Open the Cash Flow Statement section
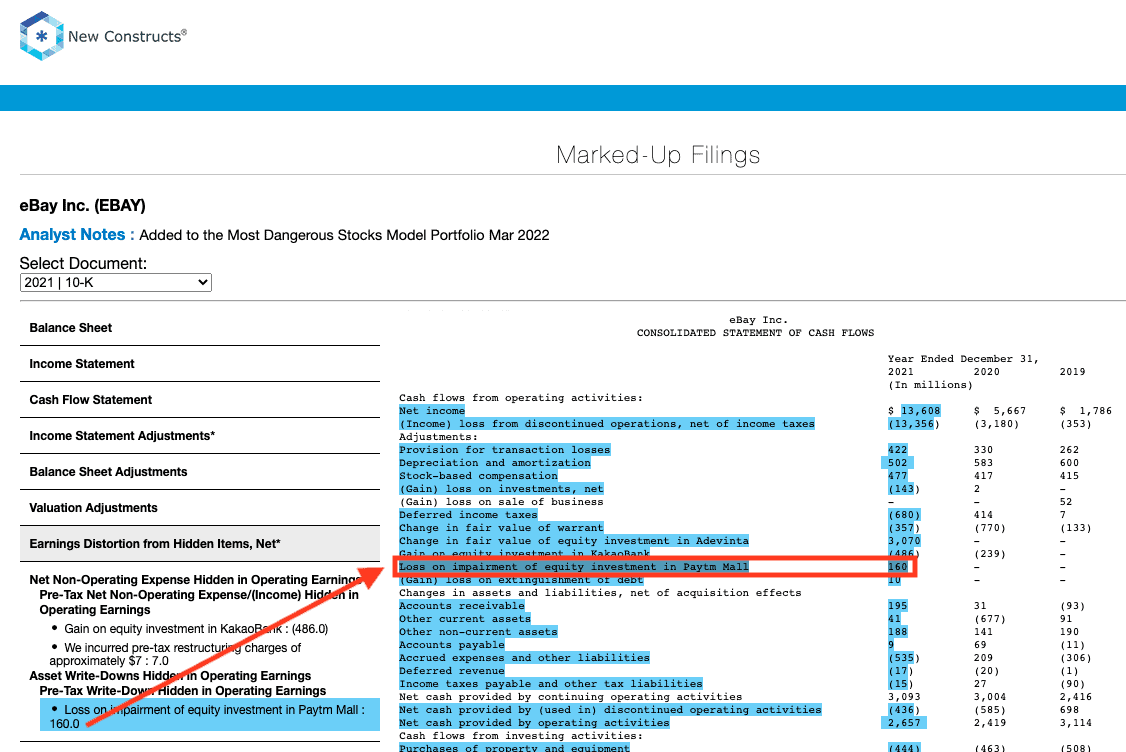The width and height of the screenshot is (1126, 752). [90, 400]
